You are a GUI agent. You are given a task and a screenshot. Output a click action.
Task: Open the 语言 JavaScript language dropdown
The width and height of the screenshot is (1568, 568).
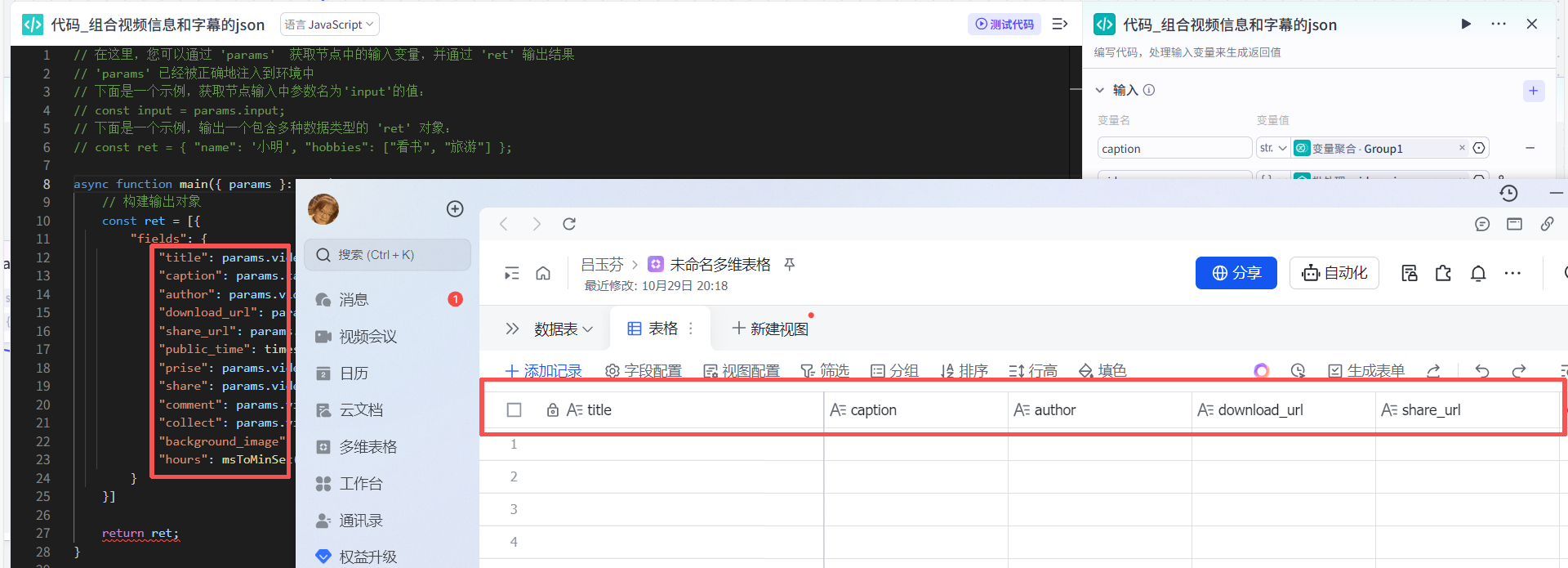pos(329,25)
